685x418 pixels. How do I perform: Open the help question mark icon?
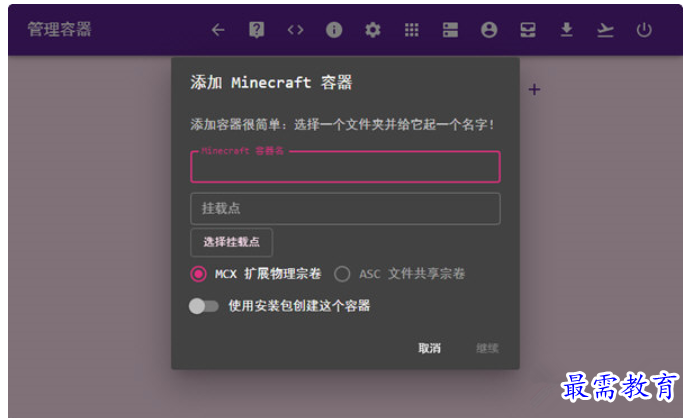click(256, 30)
